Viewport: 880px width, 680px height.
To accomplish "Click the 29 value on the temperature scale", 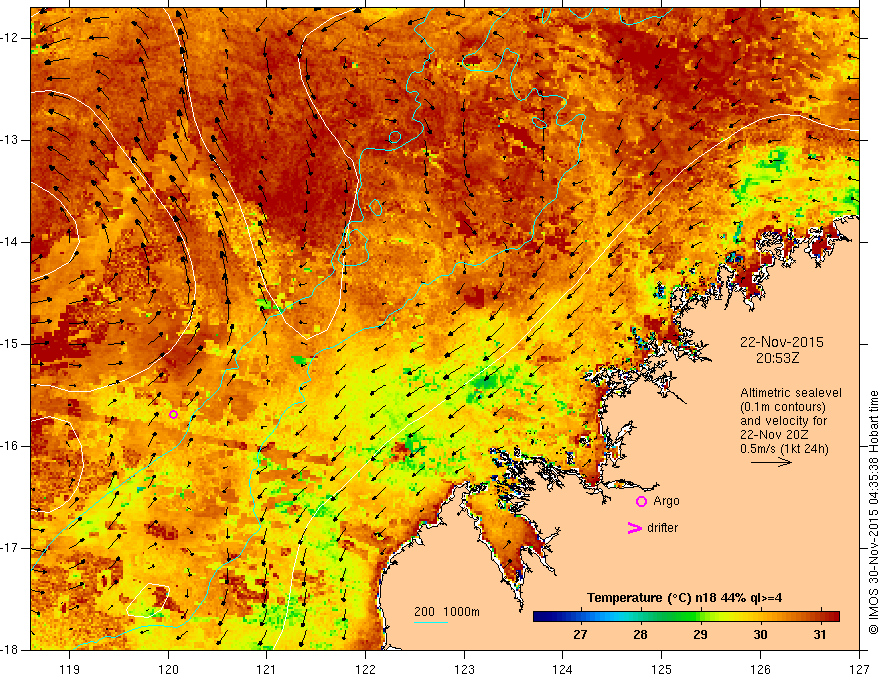I will (700, 635).
